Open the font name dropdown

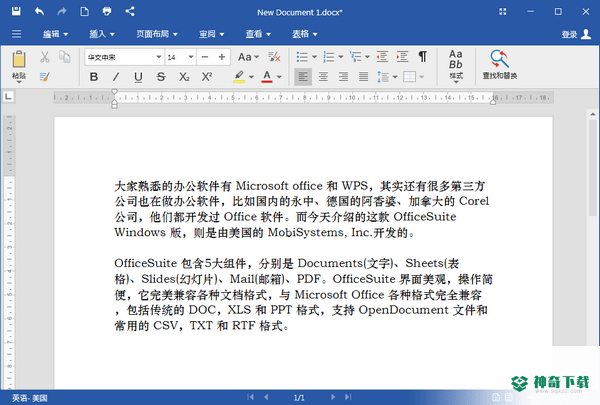(x=158, y=57)
